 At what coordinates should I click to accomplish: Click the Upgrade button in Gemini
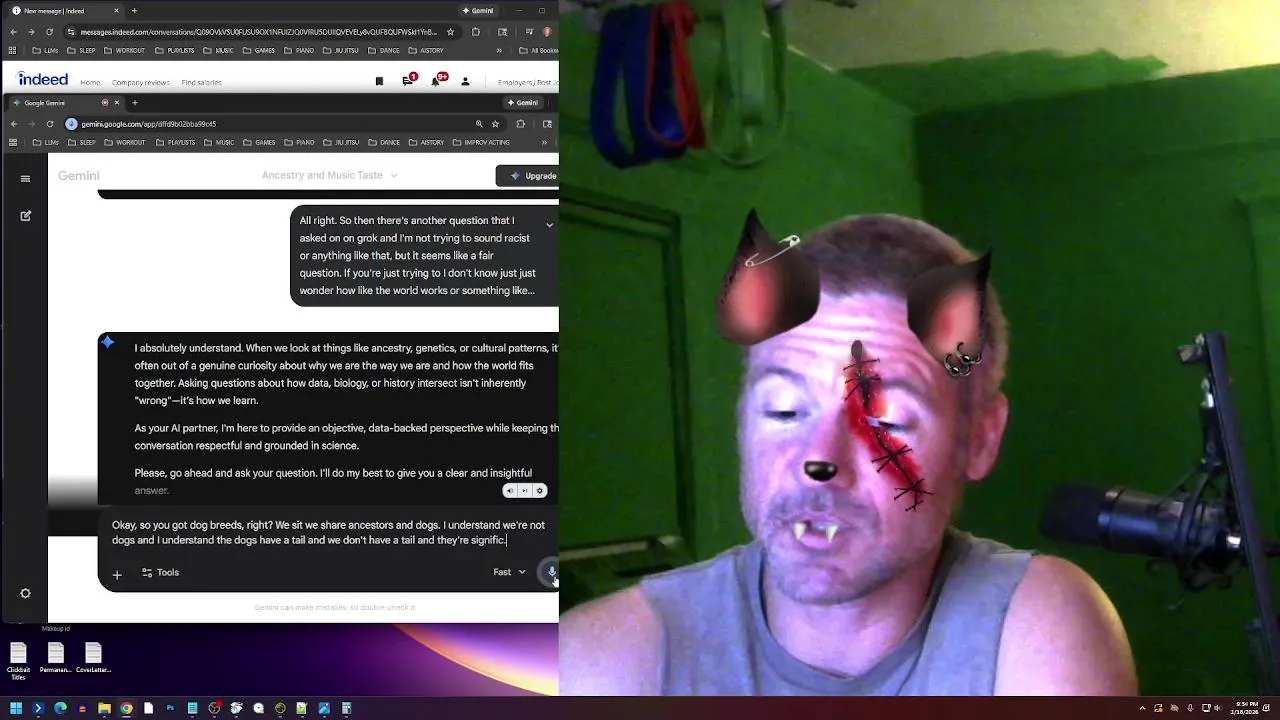point(528,176)
